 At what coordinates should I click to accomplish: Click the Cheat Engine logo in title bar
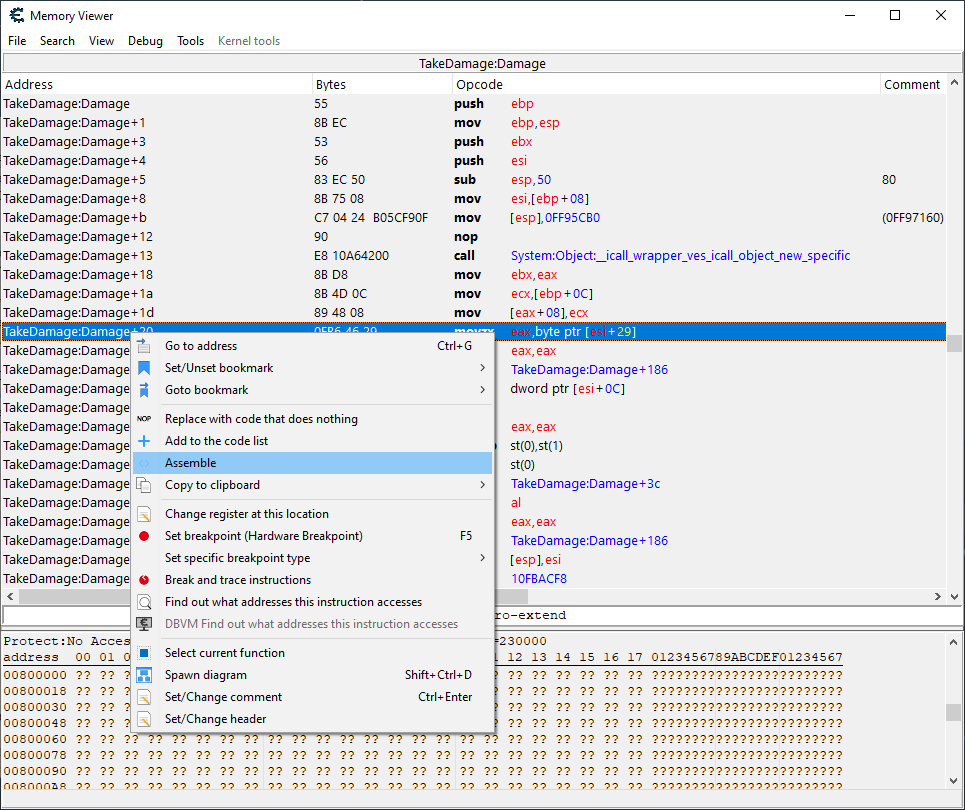17,15
